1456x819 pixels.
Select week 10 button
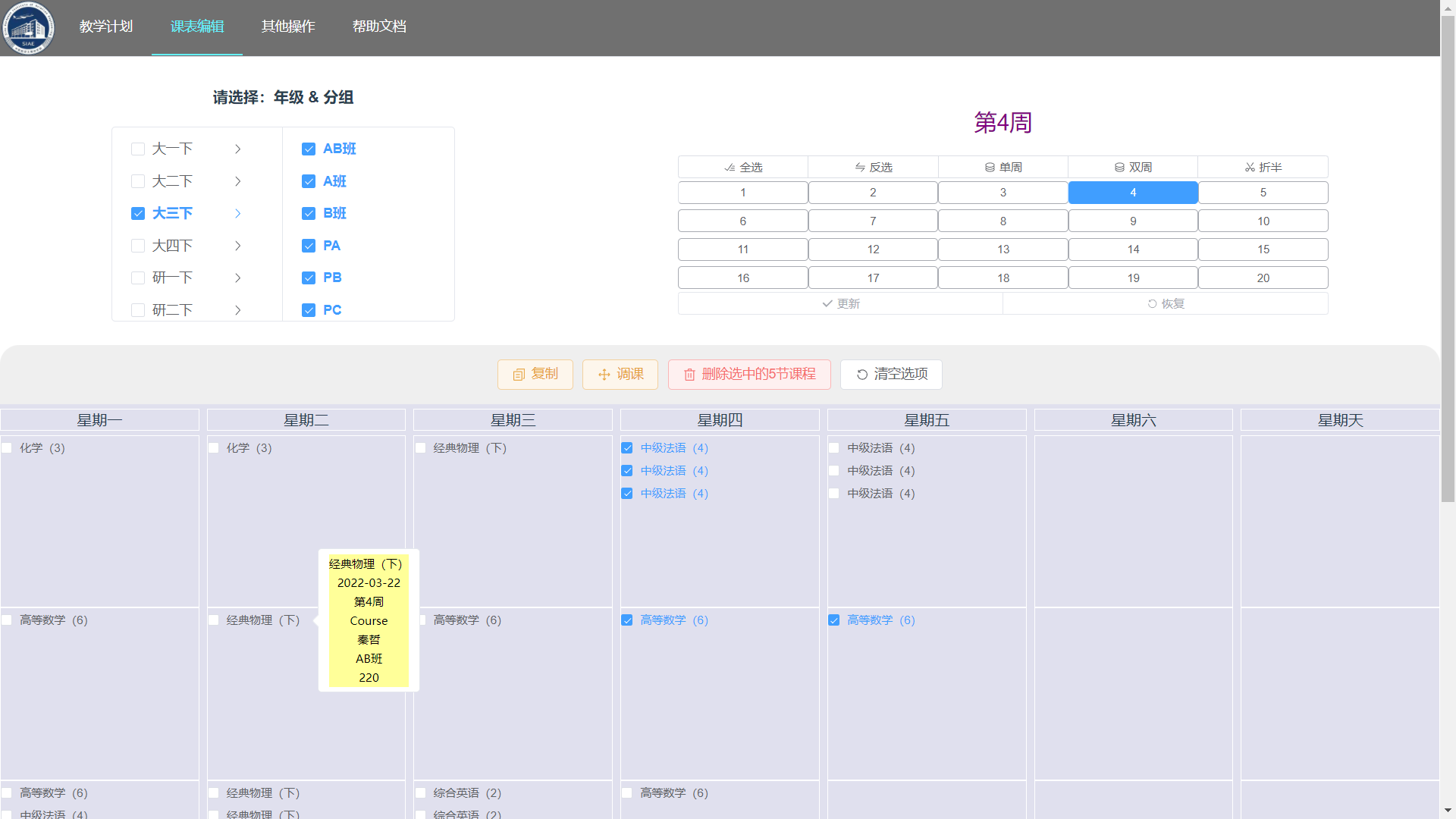coord(1263,221)
